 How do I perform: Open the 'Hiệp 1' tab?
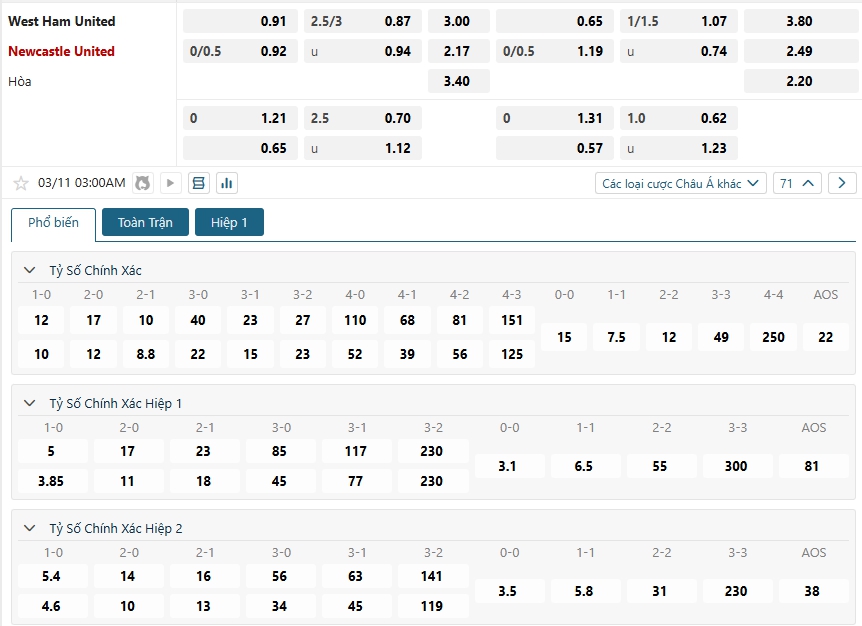click(x=229, y=223)
